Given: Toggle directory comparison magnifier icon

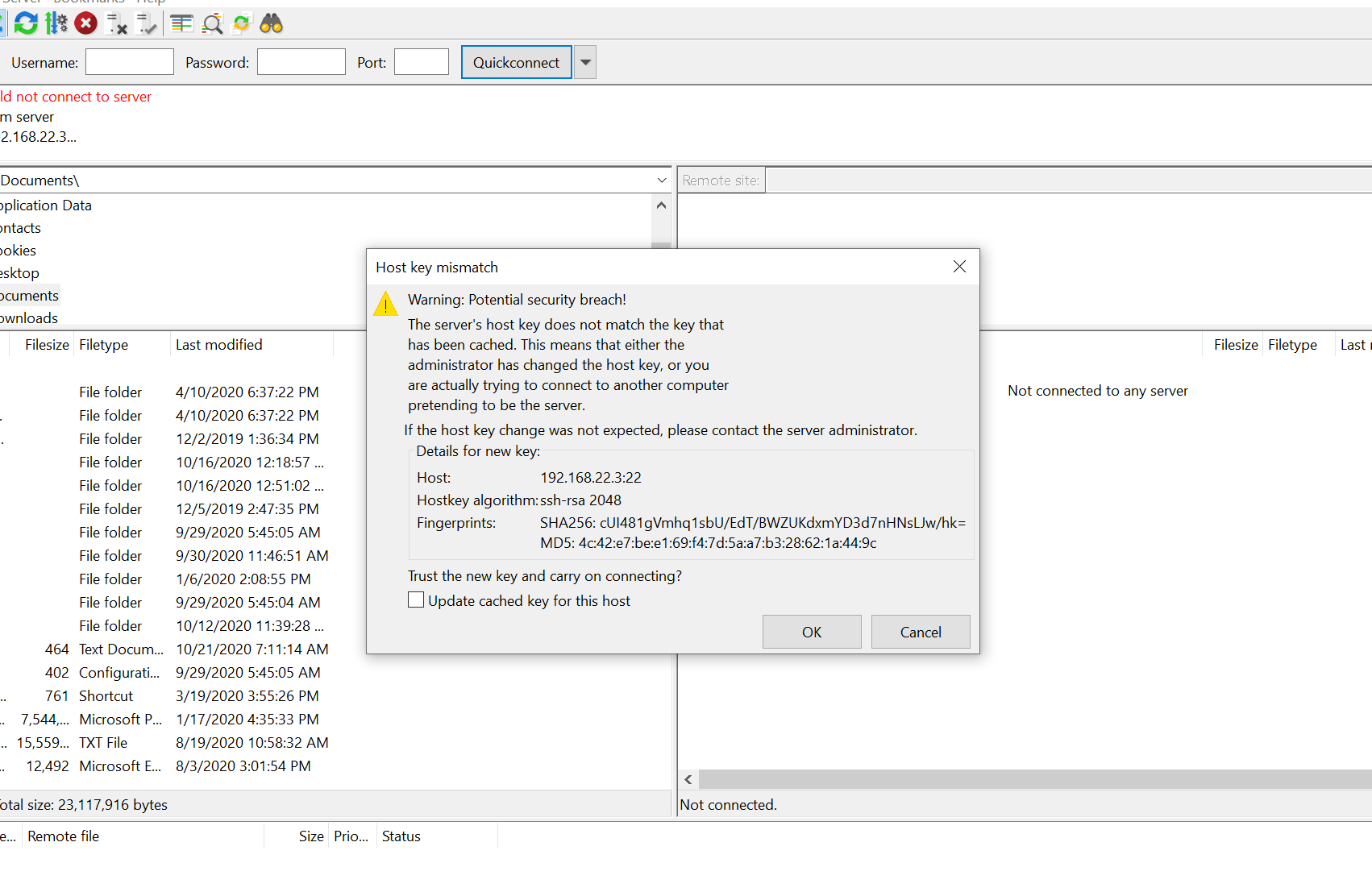Looking at the screenshot, I should [x=212, y=24].
